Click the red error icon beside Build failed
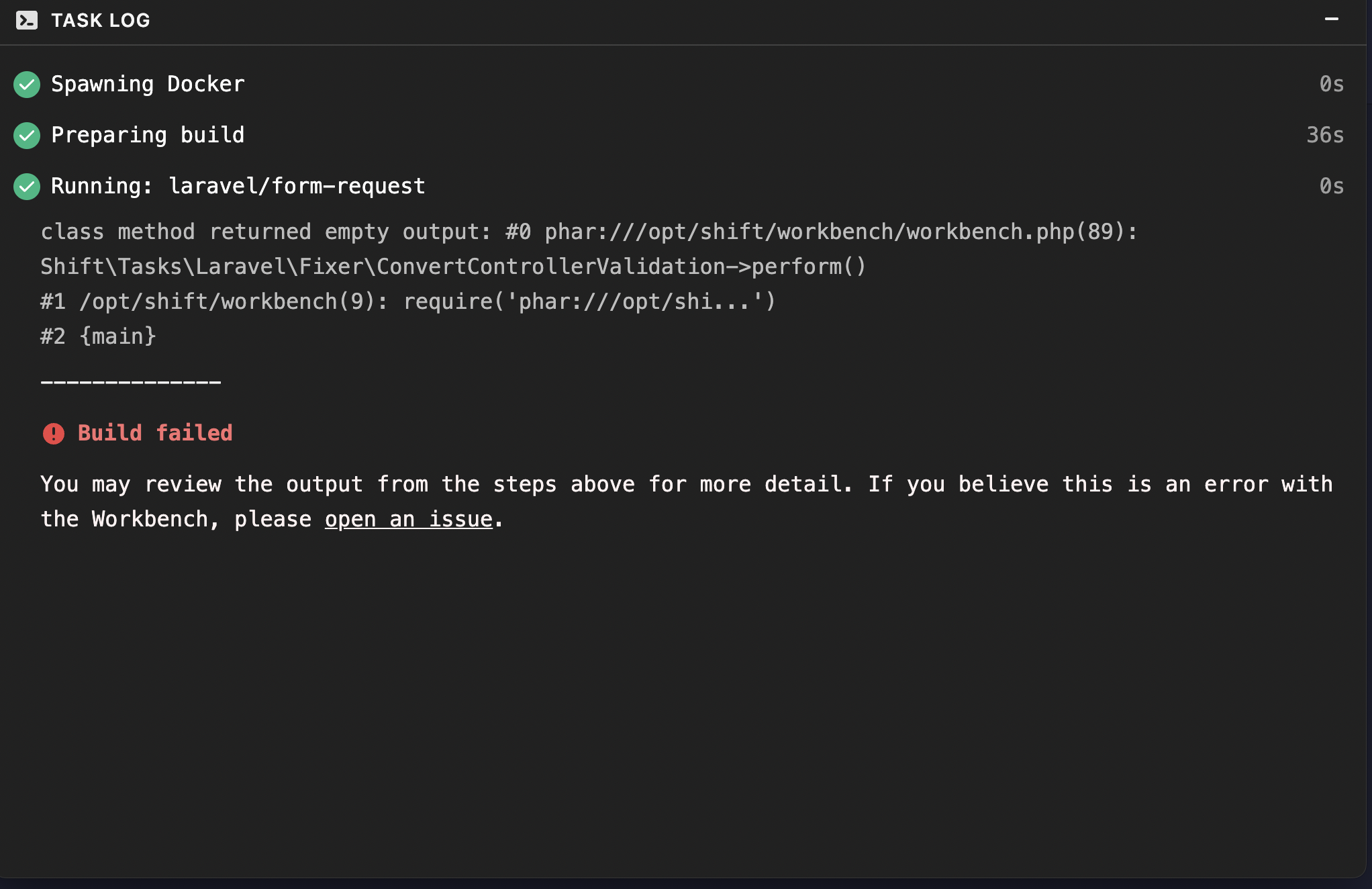This screenshot has height=889, width=1372. (53, 433)
